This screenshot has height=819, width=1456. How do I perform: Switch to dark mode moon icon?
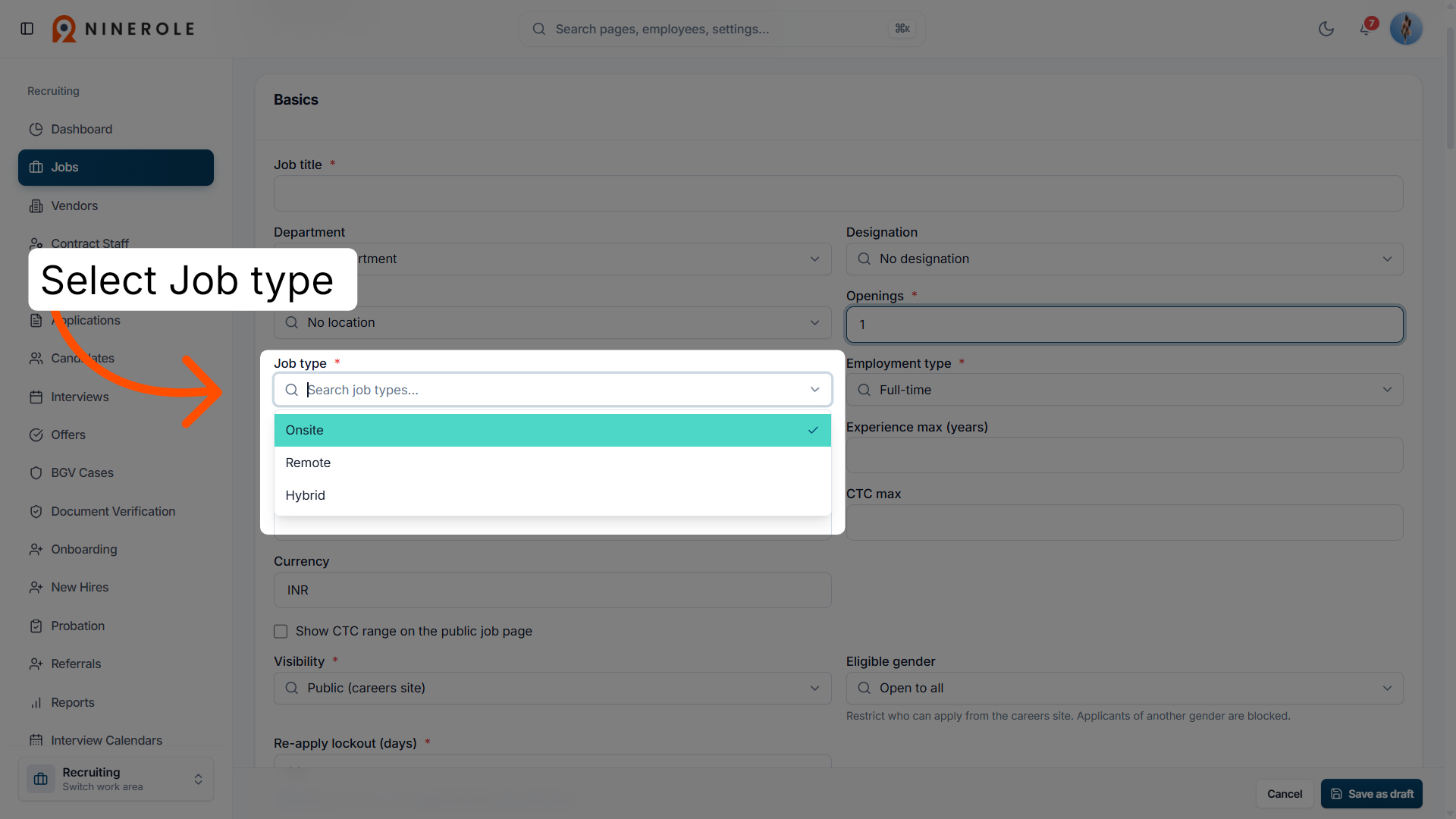(x=1326, y=29)
